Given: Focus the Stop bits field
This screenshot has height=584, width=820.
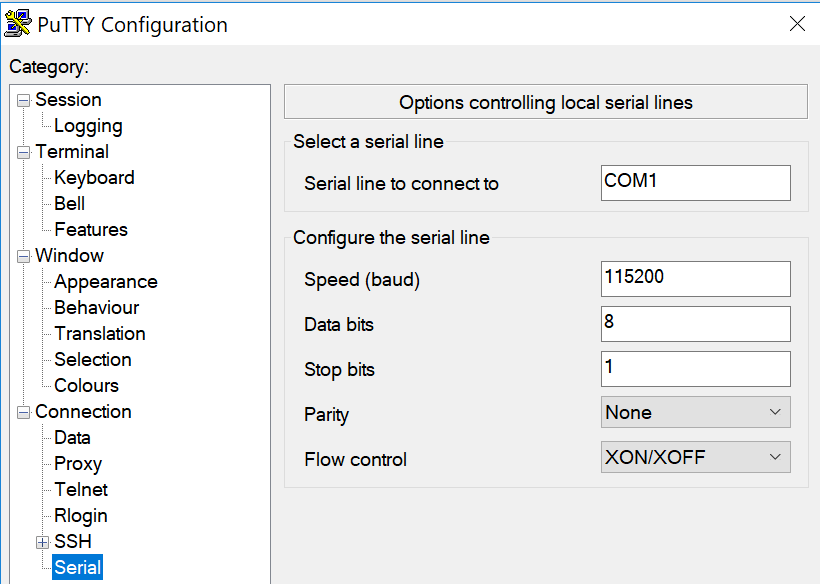Looking at the screenshot, I should coord(696,369).
